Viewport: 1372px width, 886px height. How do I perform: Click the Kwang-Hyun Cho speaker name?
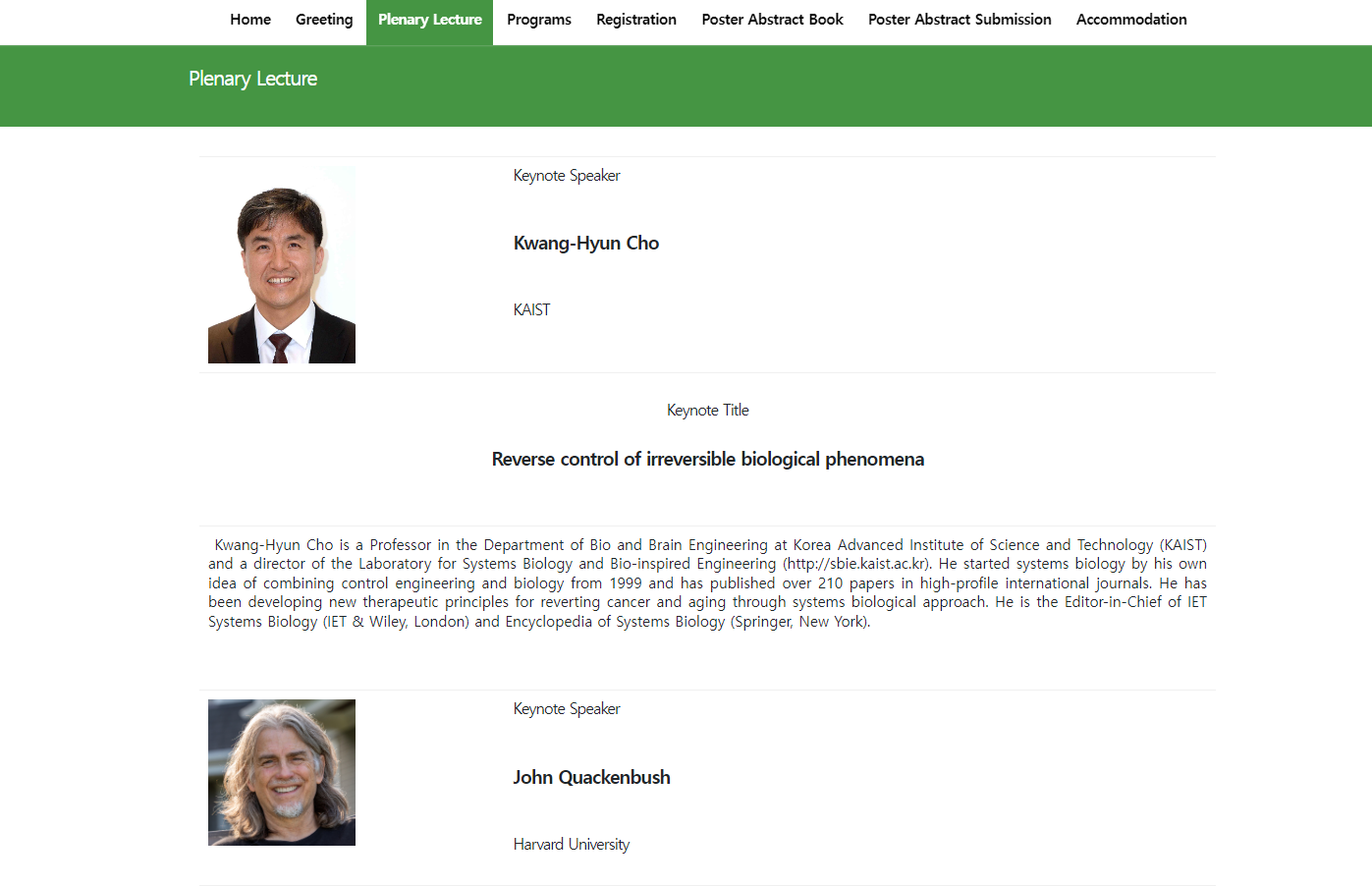point(586,244)
